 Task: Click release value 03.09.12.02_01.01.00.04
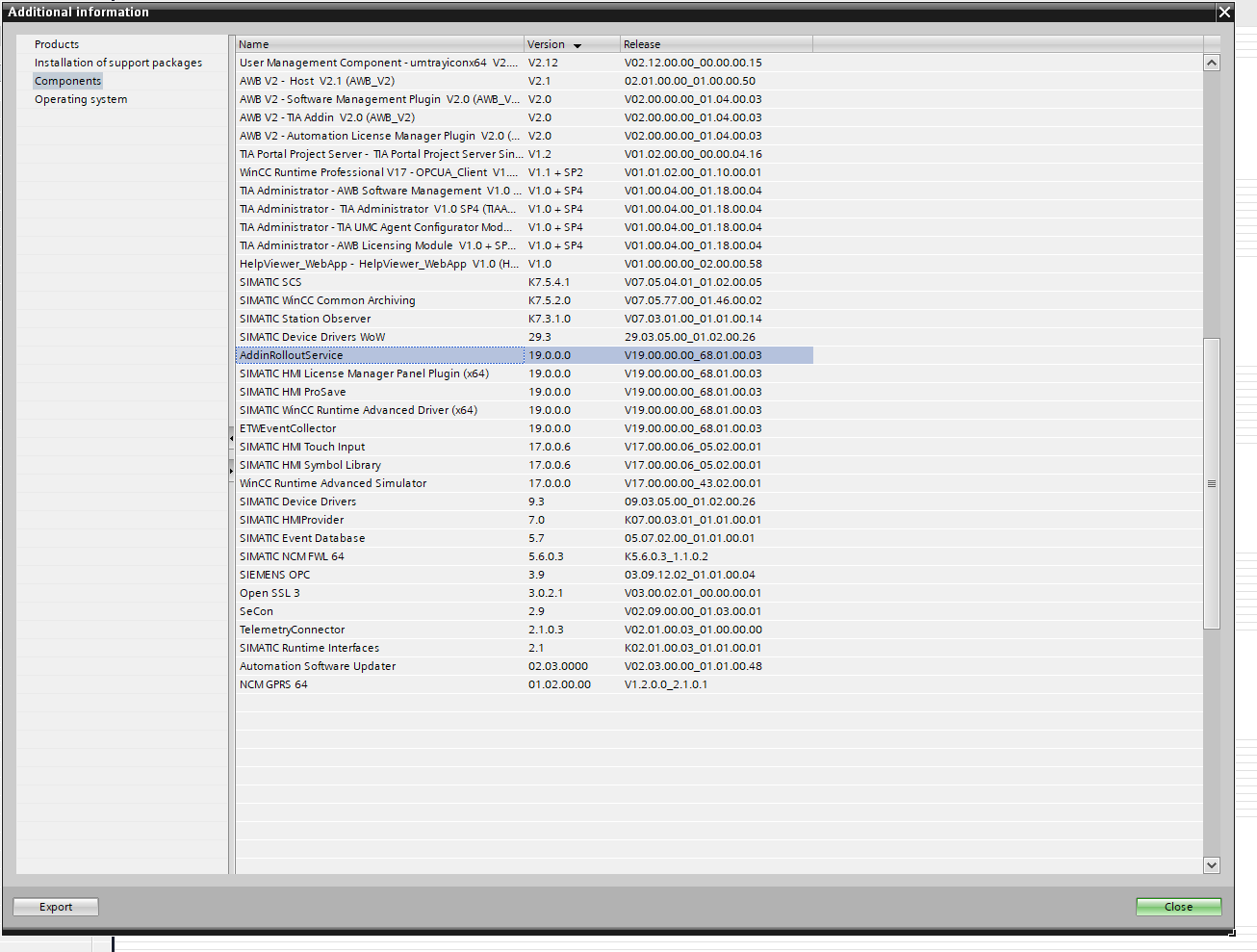pyautogui.click(x=690, y=575)
